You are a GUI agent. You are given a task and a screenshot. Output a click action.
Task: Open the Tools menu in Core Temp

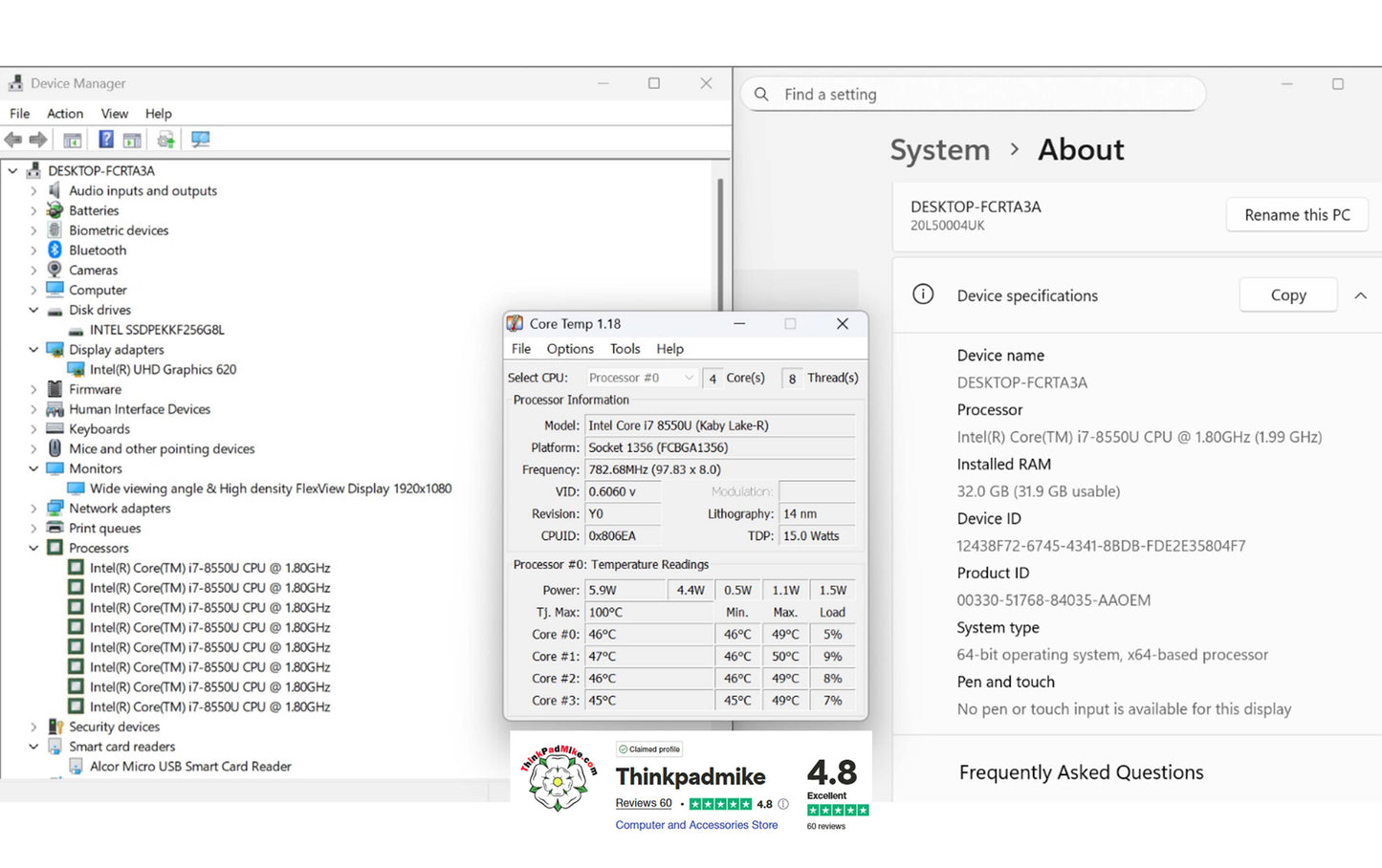click(x=625, y=349)
